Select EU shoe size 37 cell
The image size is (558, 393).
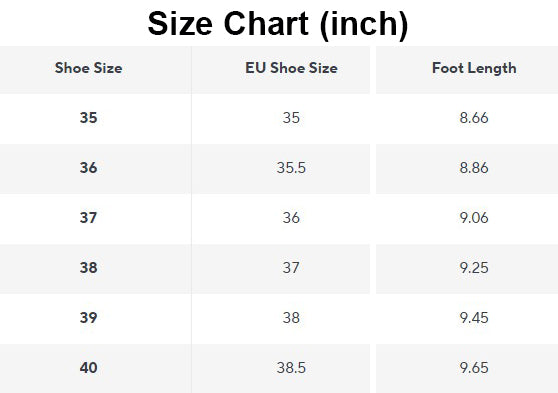coord(291,268)
